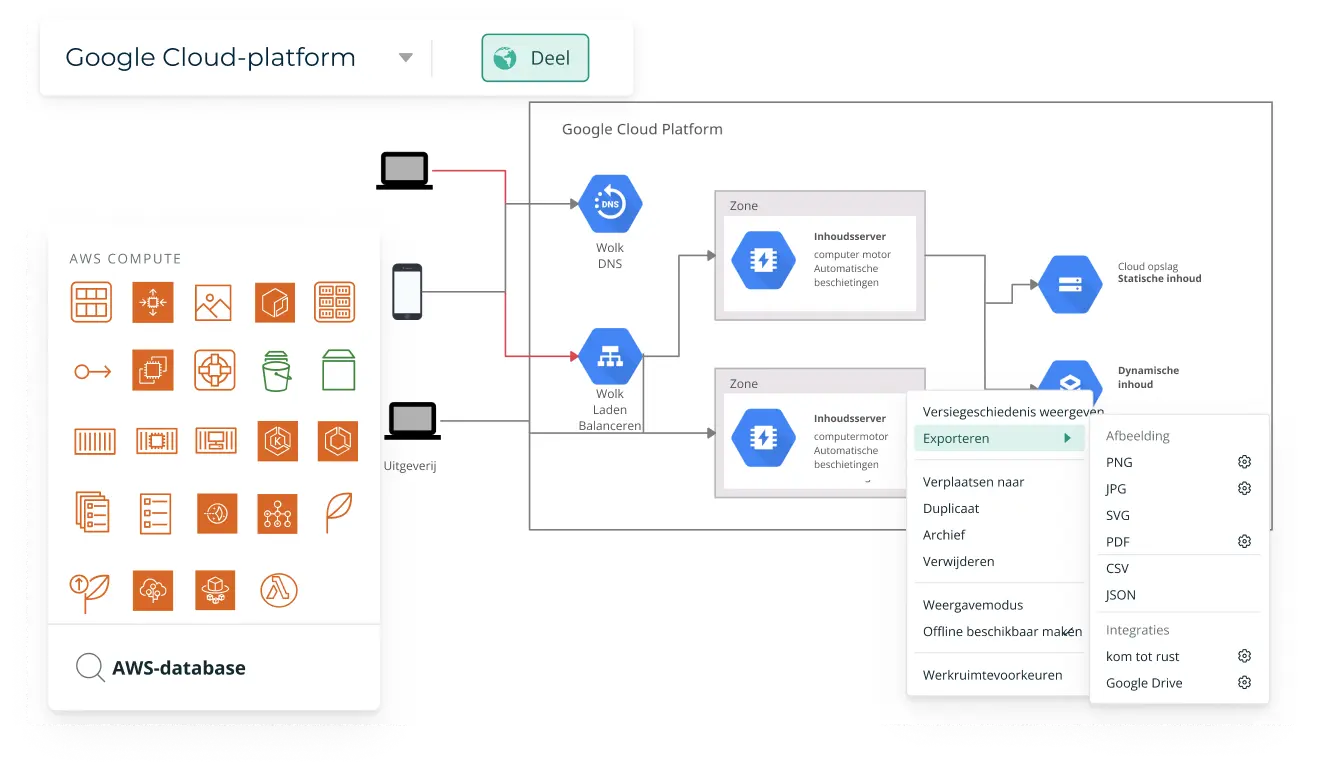Open JPG export settings gear
1318x774 pixels.
coord(1245,488)
